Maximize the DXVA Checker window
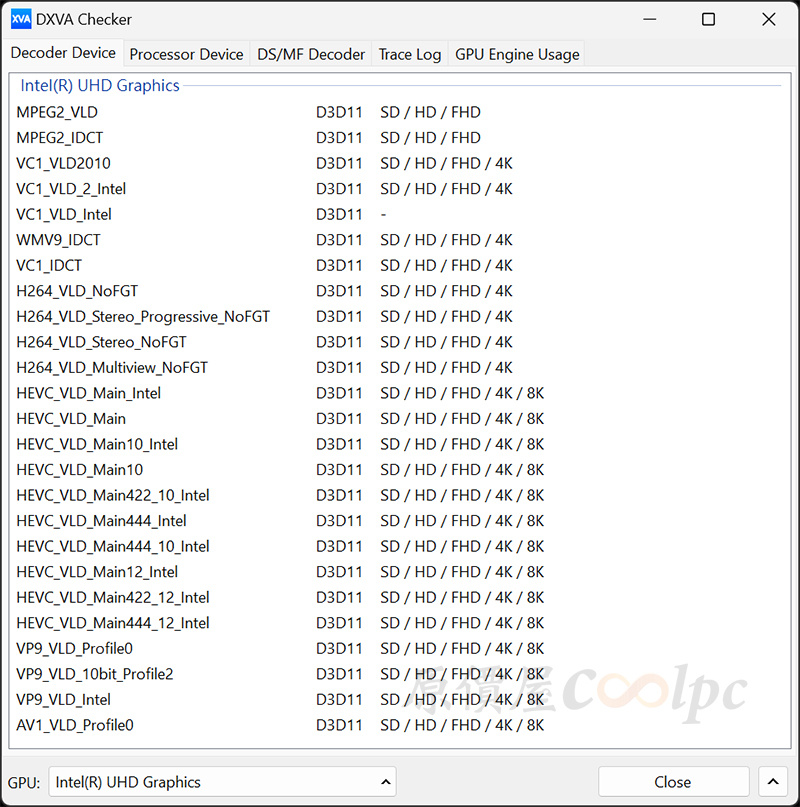The image size is (800, 807). (708, 20)
